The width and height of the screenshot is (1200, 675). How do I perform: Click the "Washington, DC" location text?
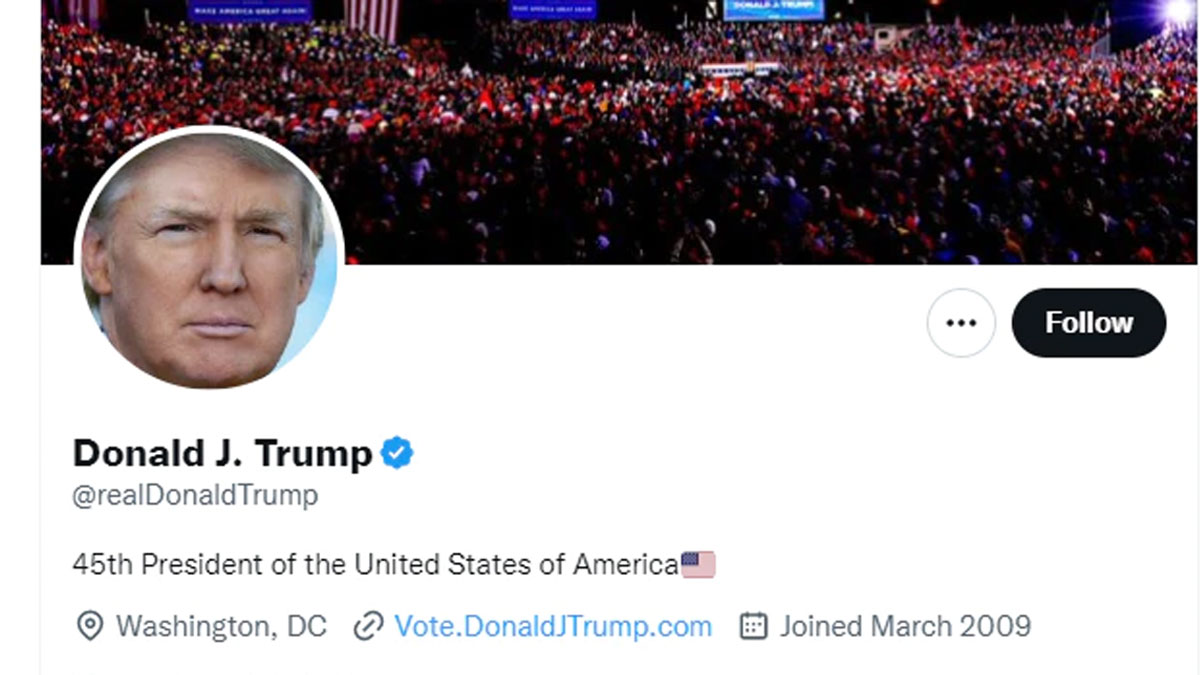221,626
